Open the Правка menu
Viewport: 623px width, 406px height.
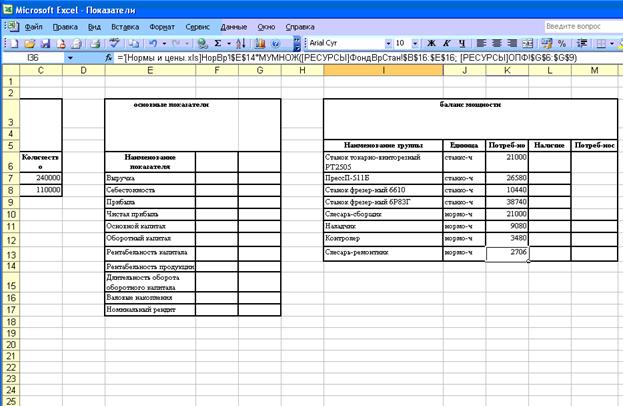(65, 27)
